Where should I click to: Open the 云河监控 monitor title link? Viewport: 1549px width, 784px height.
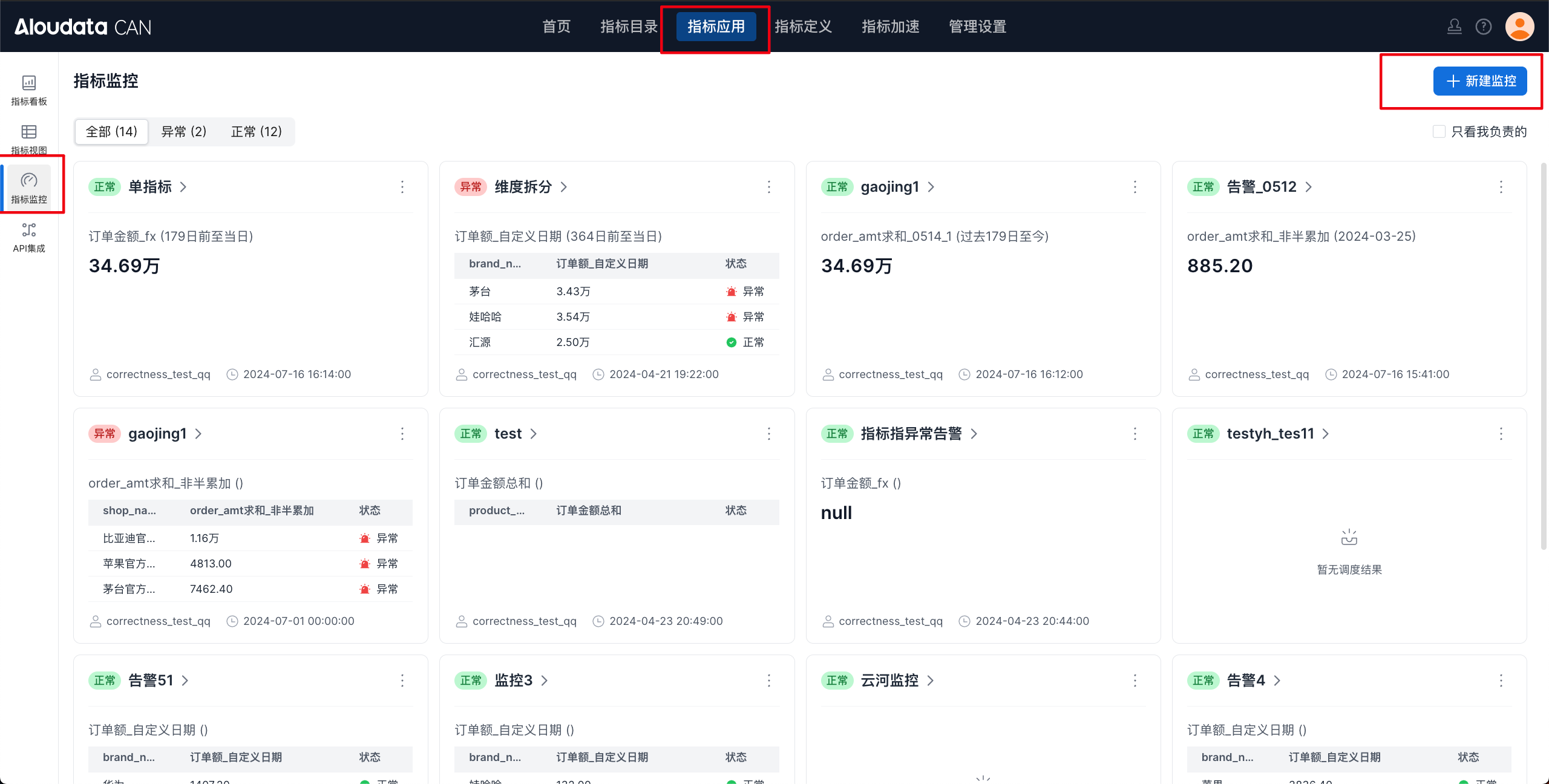pos(889,681)
